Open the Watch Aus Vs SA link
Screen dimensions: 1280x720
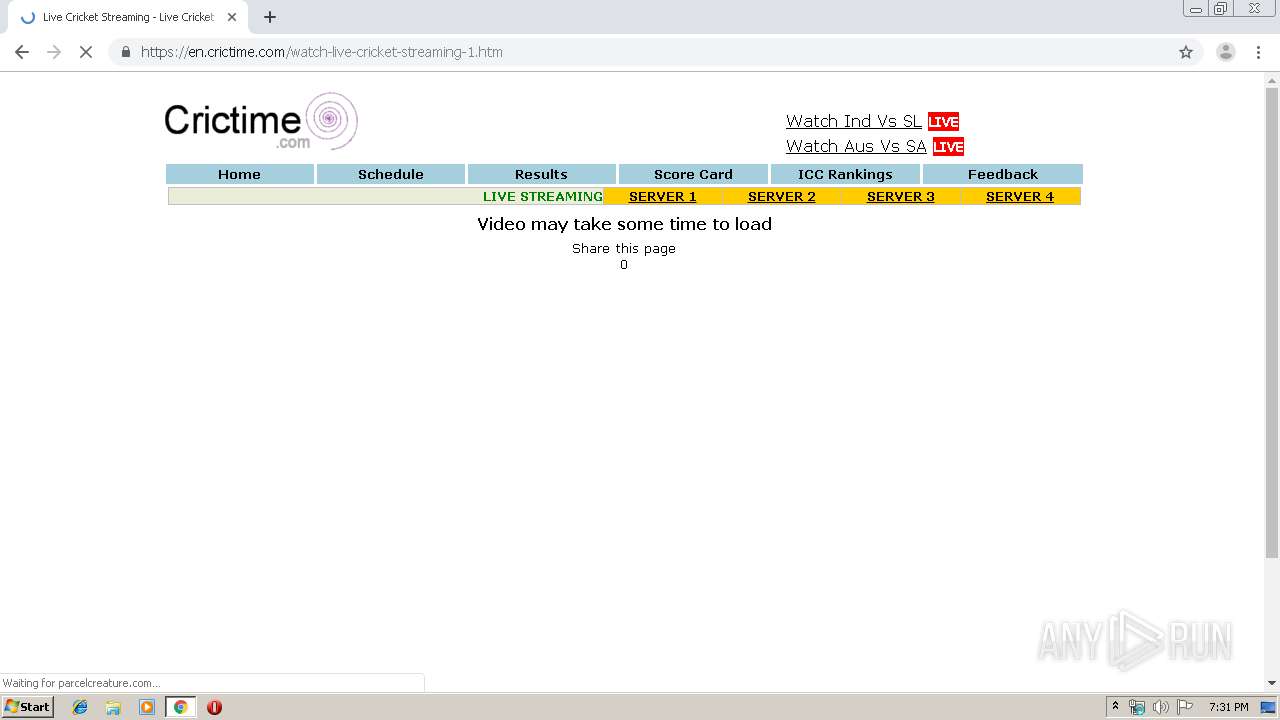point(856,146)
